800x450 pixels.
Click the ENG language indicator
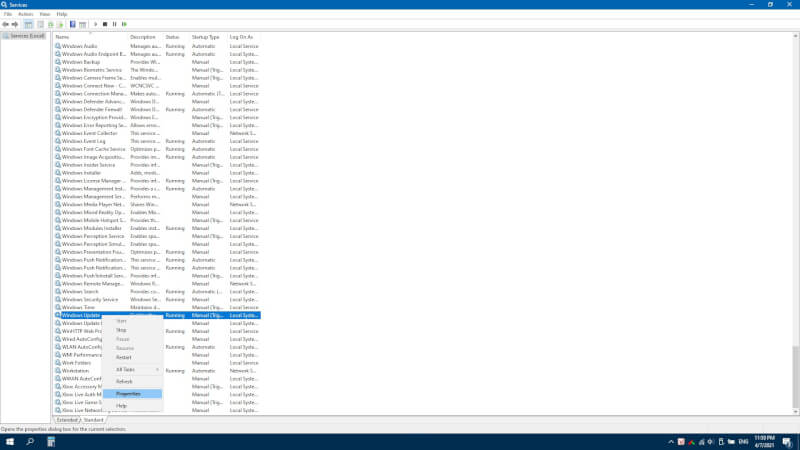click(x=743, y=442)
